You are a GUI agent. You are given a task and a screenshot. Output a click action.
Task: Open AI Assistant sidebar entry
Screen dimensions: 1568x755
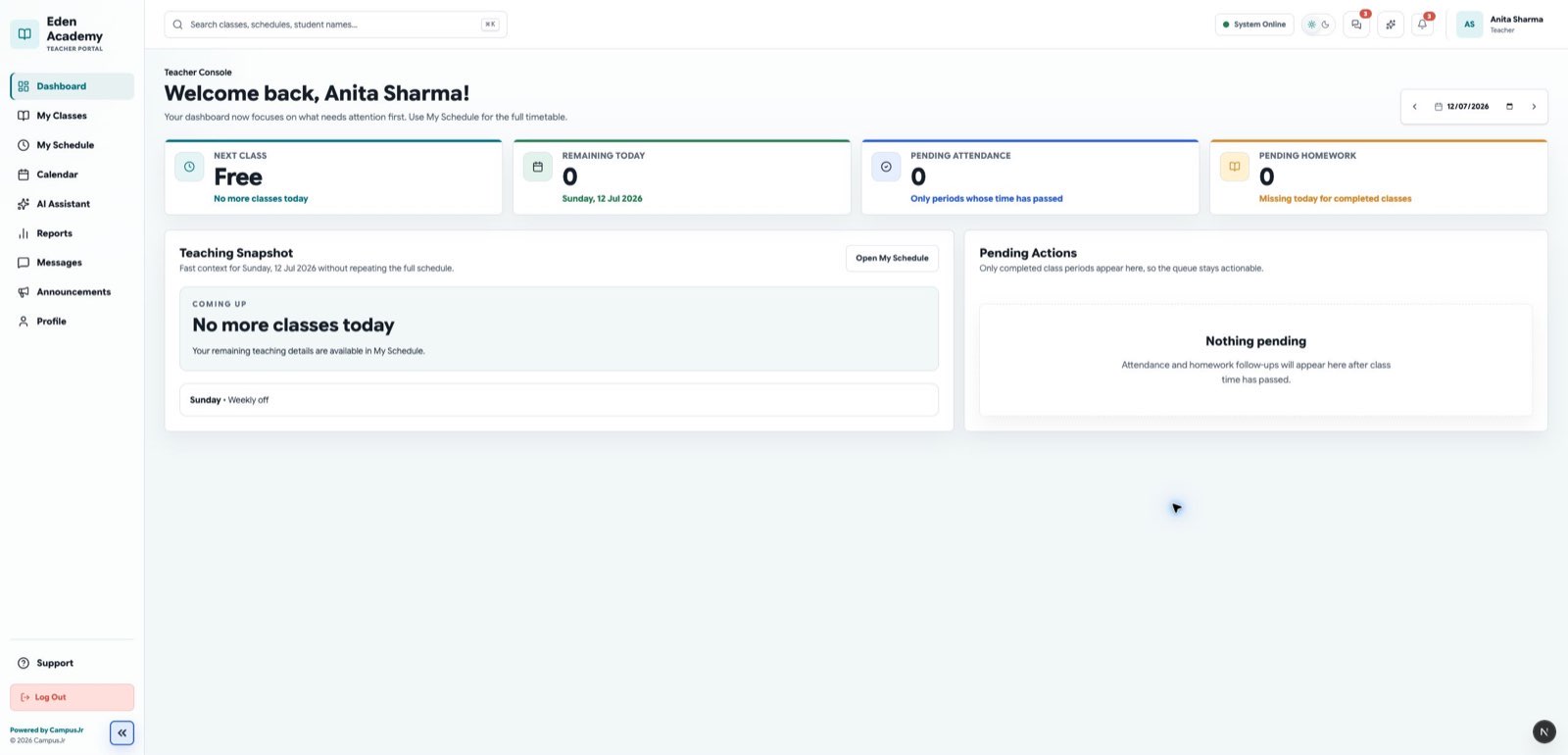(72, 204)
